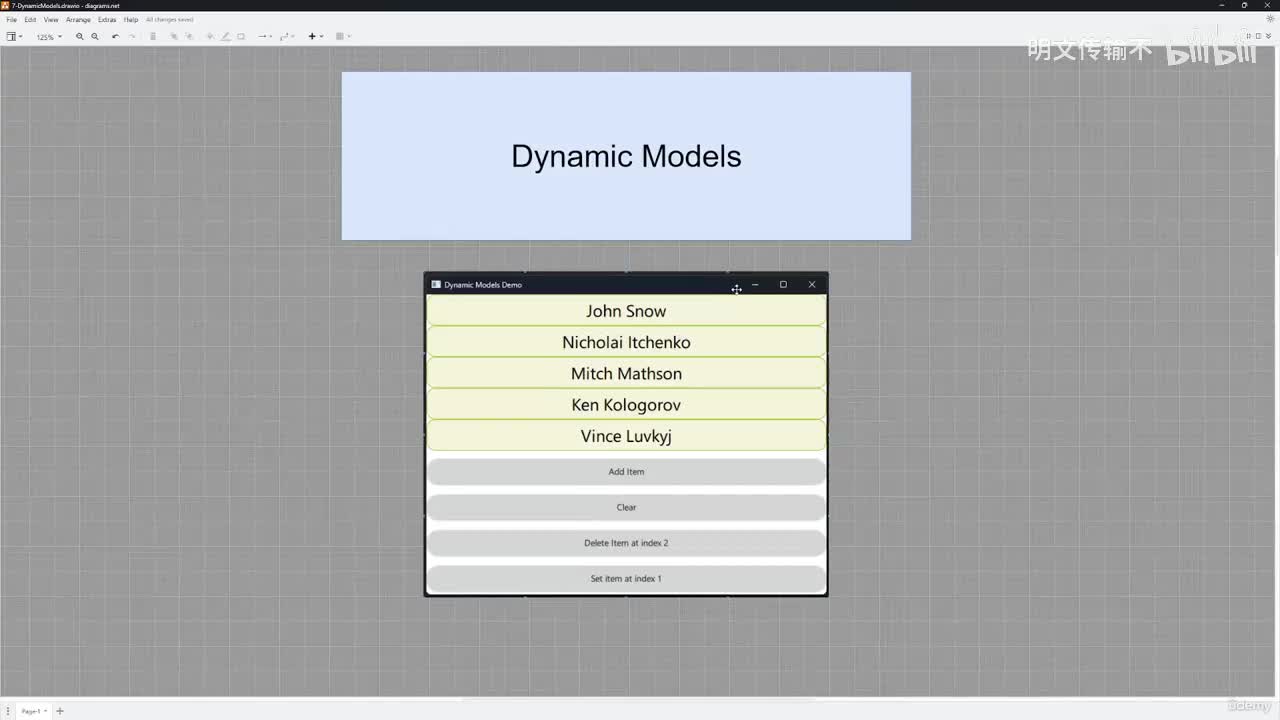The image size is (1280, 720).
Task: Open the View menu
Action: [x=51, y=20]
